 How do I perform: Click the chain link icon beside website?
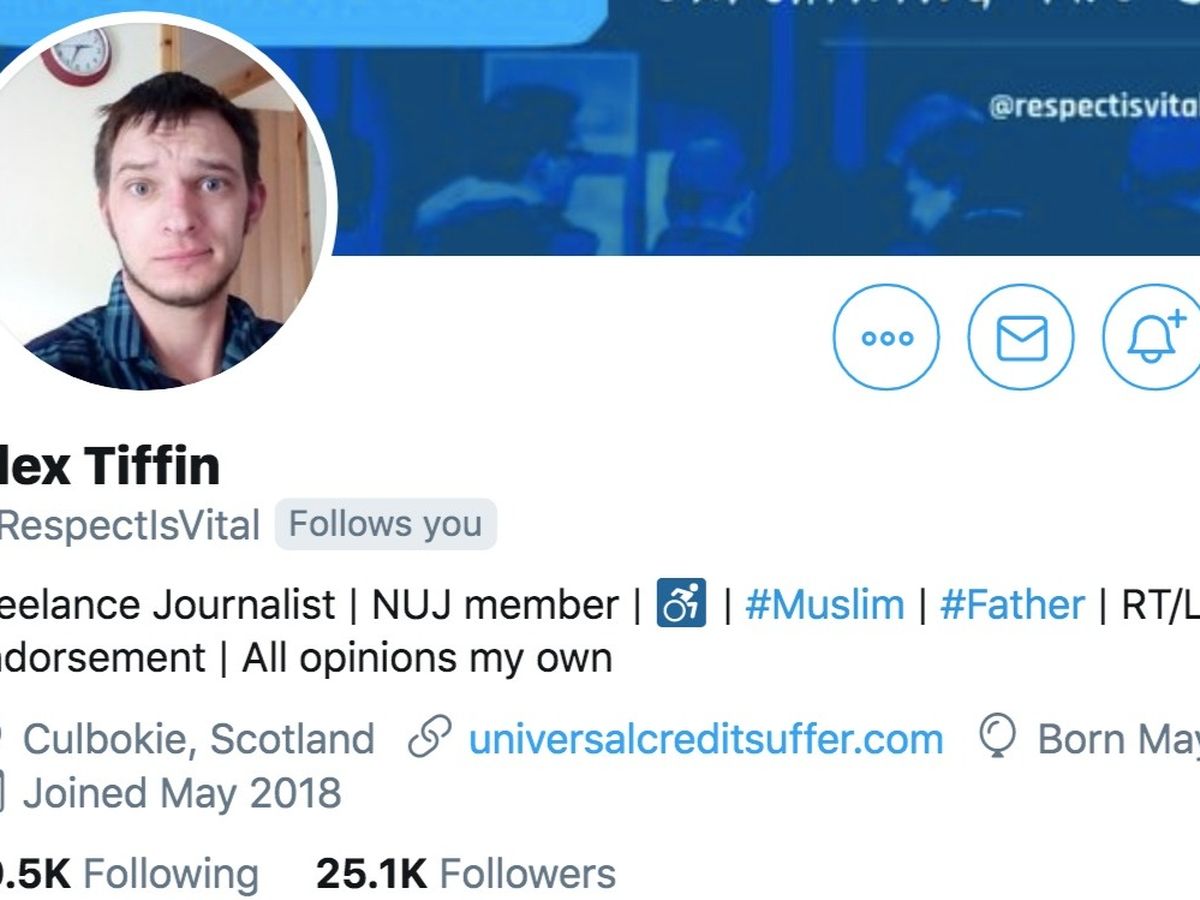click(x=431, y=739)
